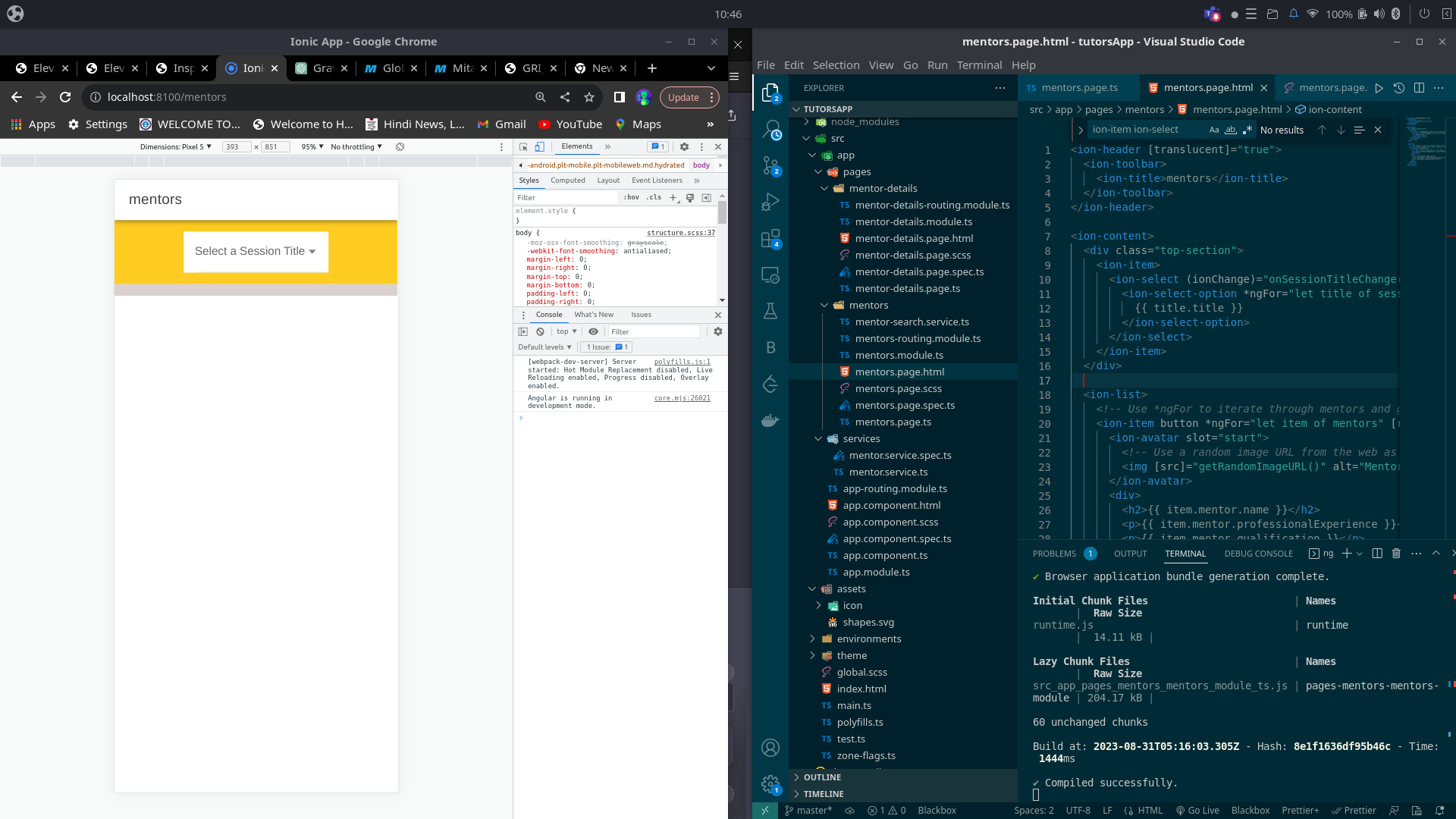Click the Docker icon in activity bar
This screenshot has width=1456, height=819.
(770, 421)
